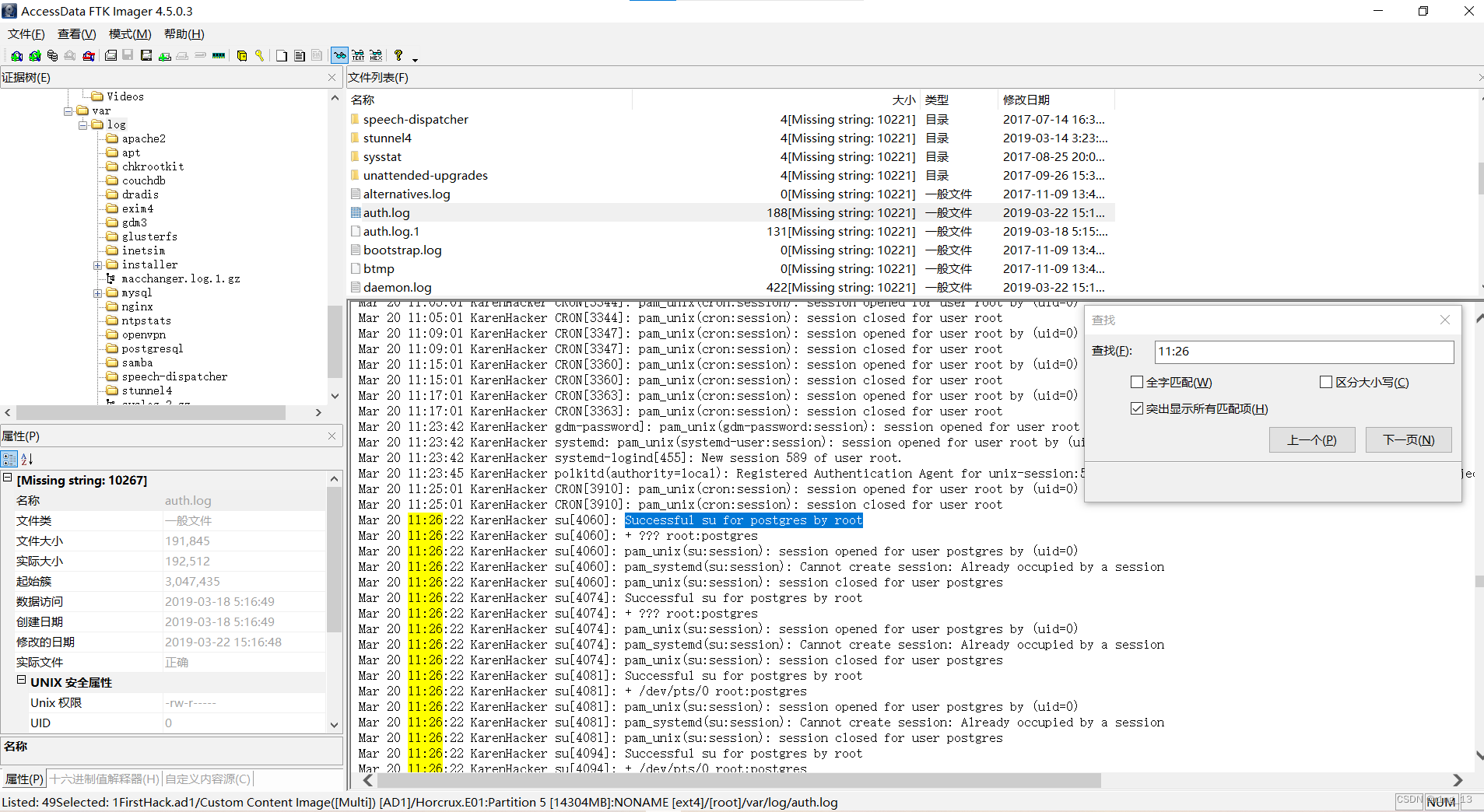Switch viewer to TEXT mode icon
Screen dimensions: 1484x812
click(358, 56)
